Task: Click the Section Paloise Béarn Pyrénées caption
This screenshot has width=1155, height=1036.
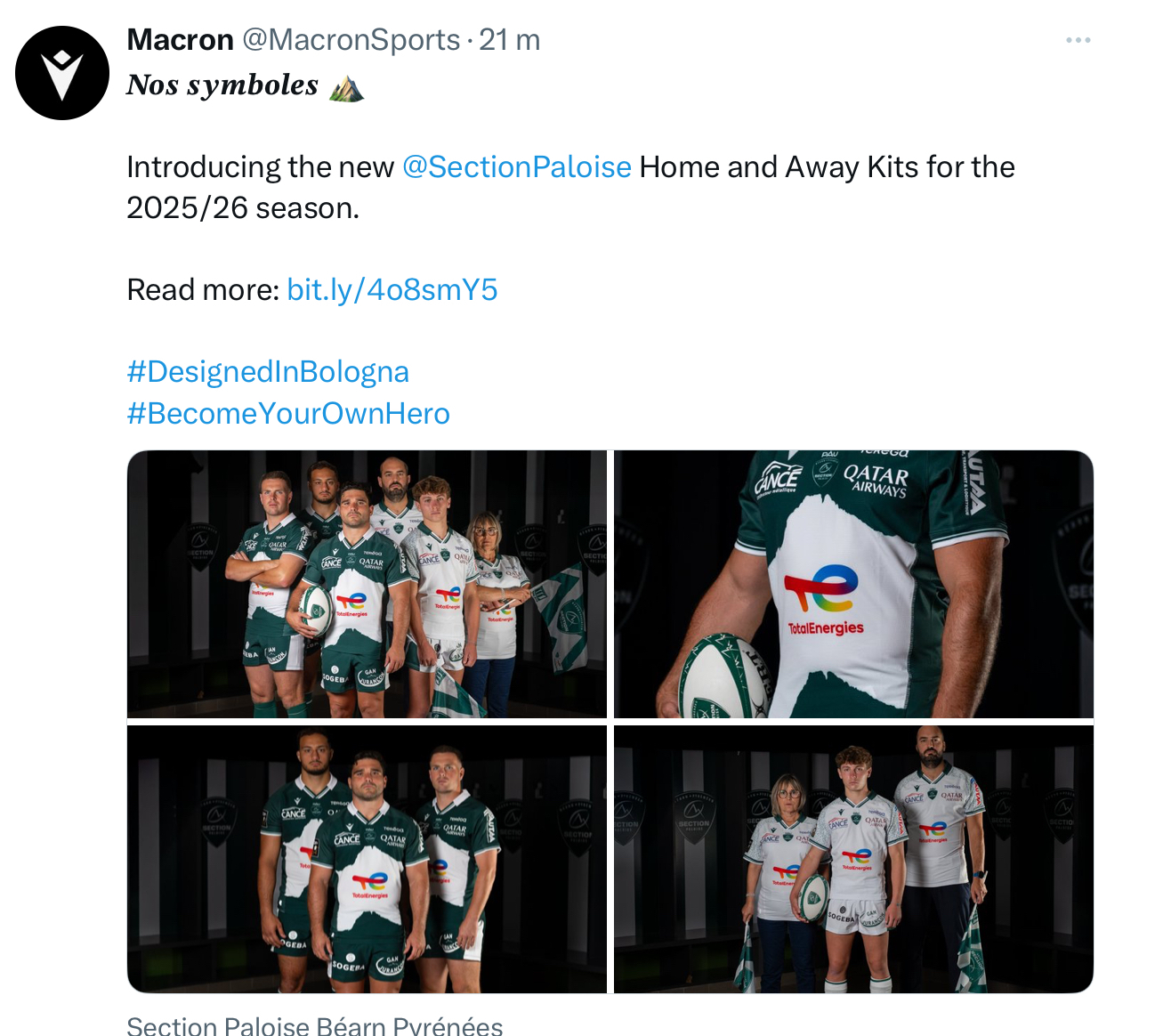Action: pyautogui.click(x=315, y=1025)
